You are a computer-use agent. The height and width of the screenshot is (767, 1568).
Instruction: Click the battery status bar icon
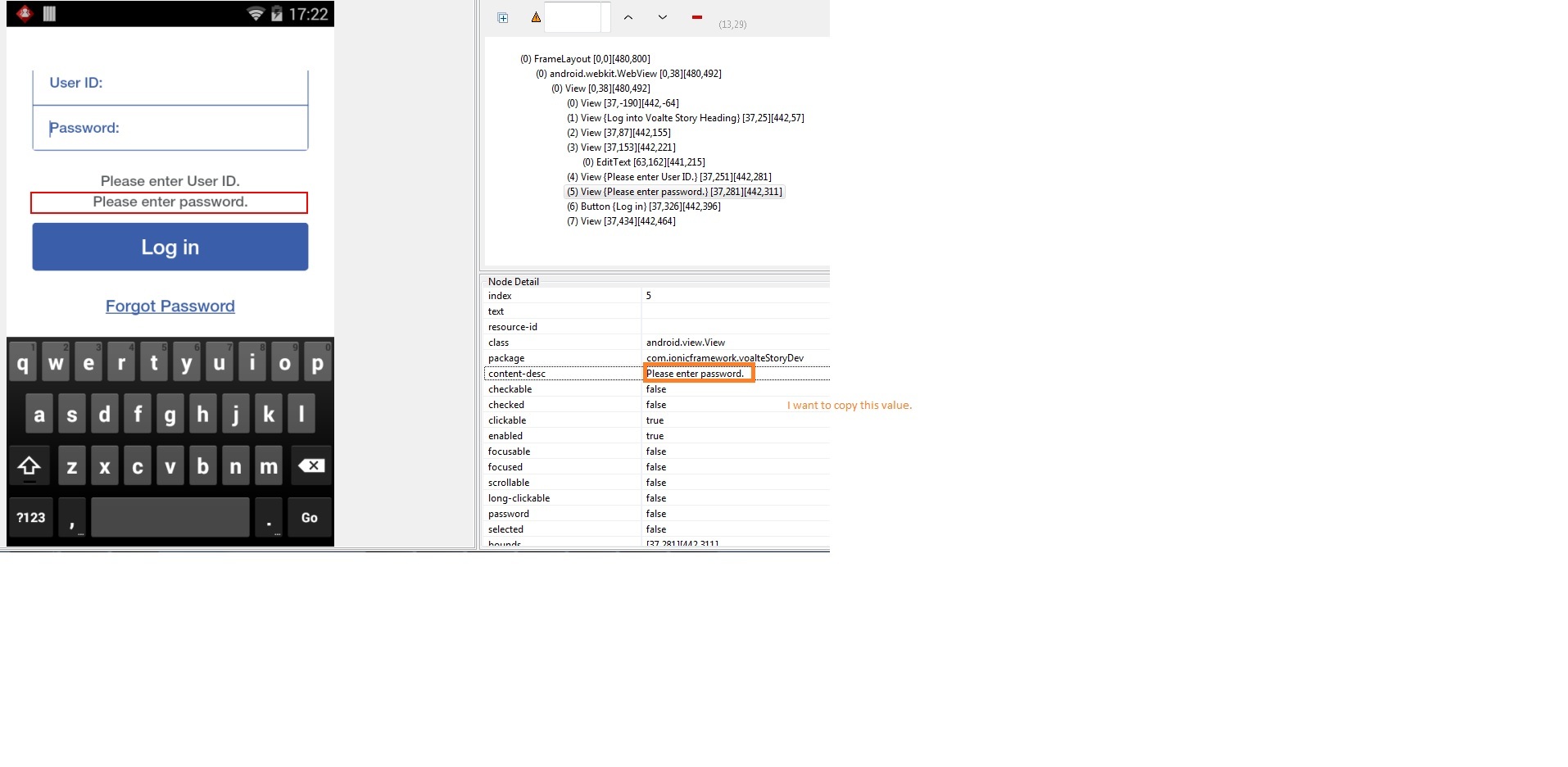[277, 14]
